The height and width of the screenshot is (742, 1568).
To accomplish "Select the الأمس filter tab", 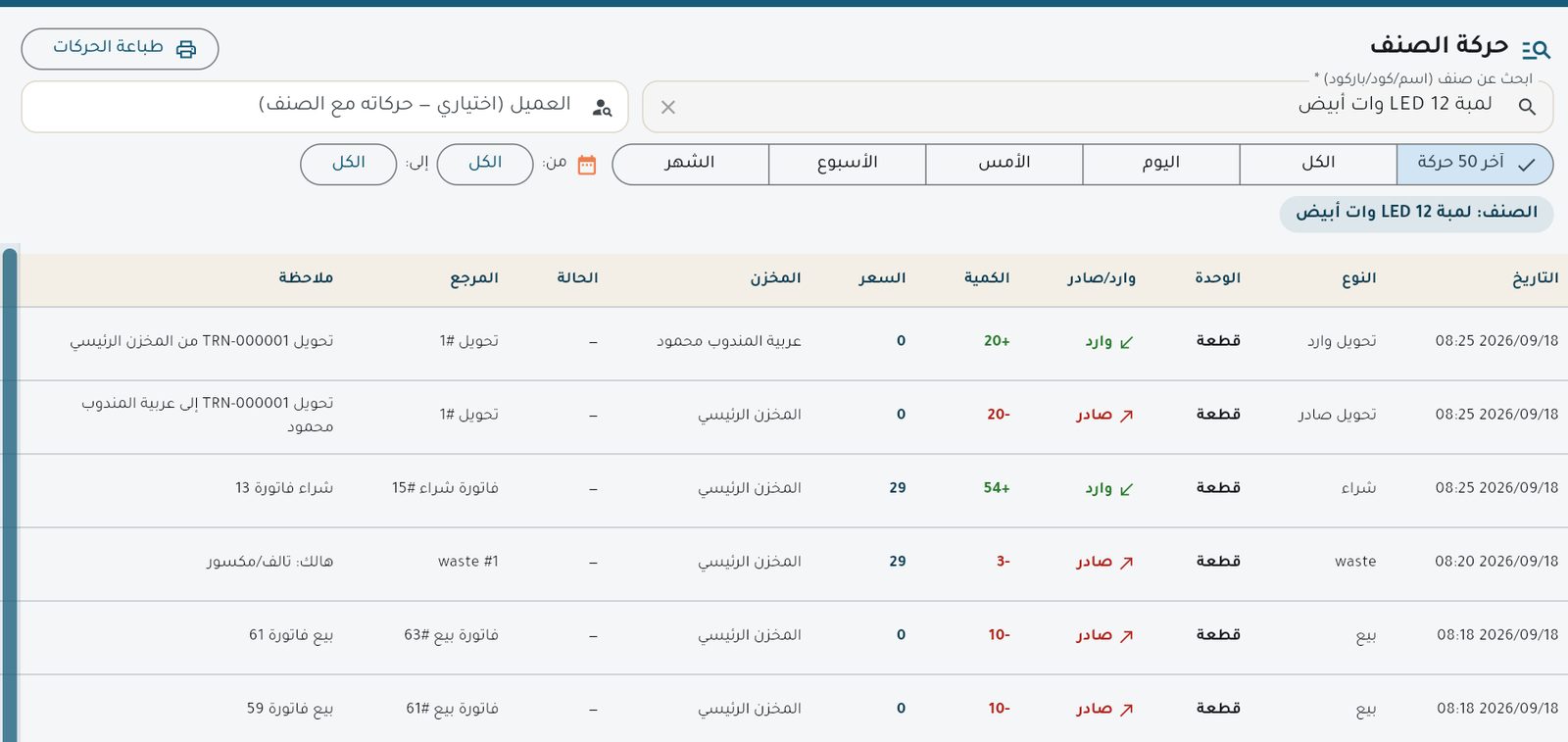I will pos(1004,165).
